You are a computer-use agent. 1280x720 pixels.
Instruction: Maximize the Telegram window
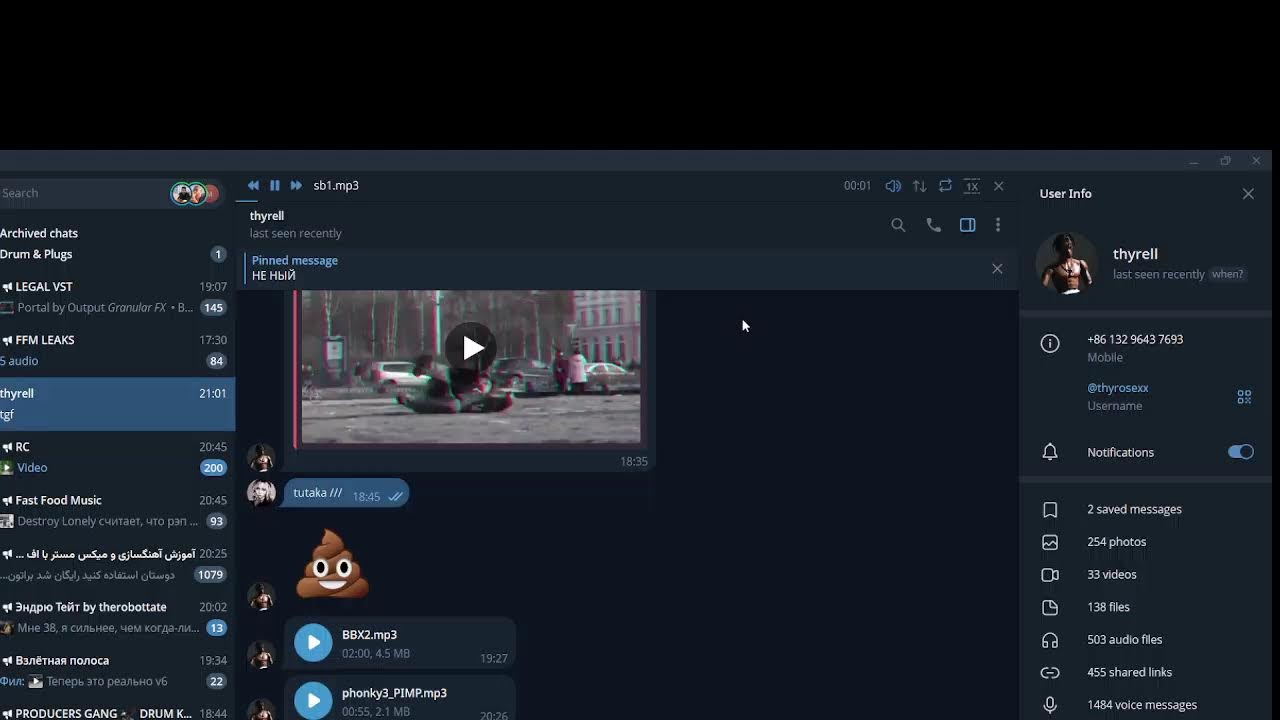[x=1225, y=161]
